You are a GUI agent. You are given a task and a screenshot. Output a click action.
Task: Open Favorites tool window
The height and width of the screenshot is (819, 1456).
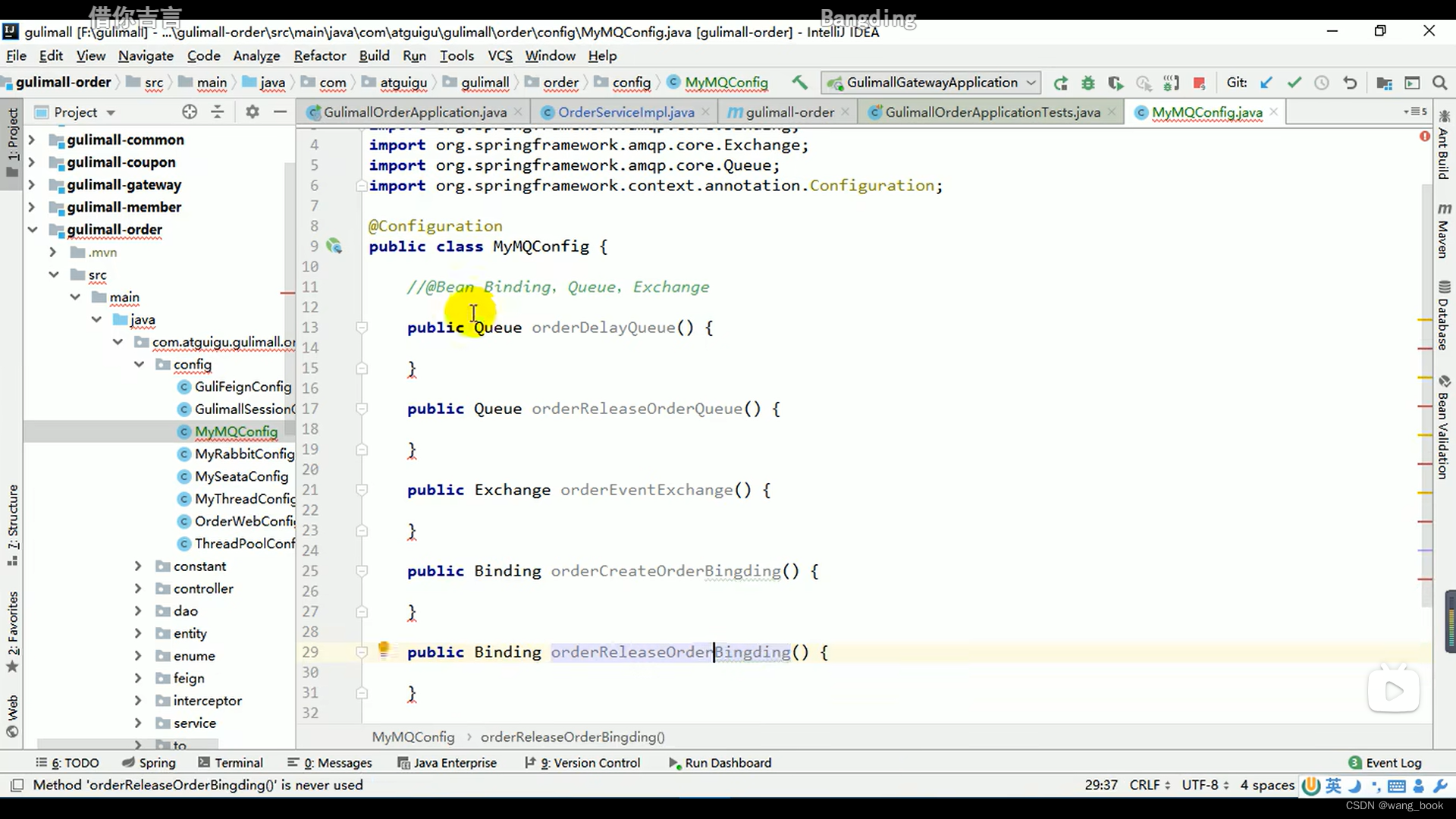point(13,632)
